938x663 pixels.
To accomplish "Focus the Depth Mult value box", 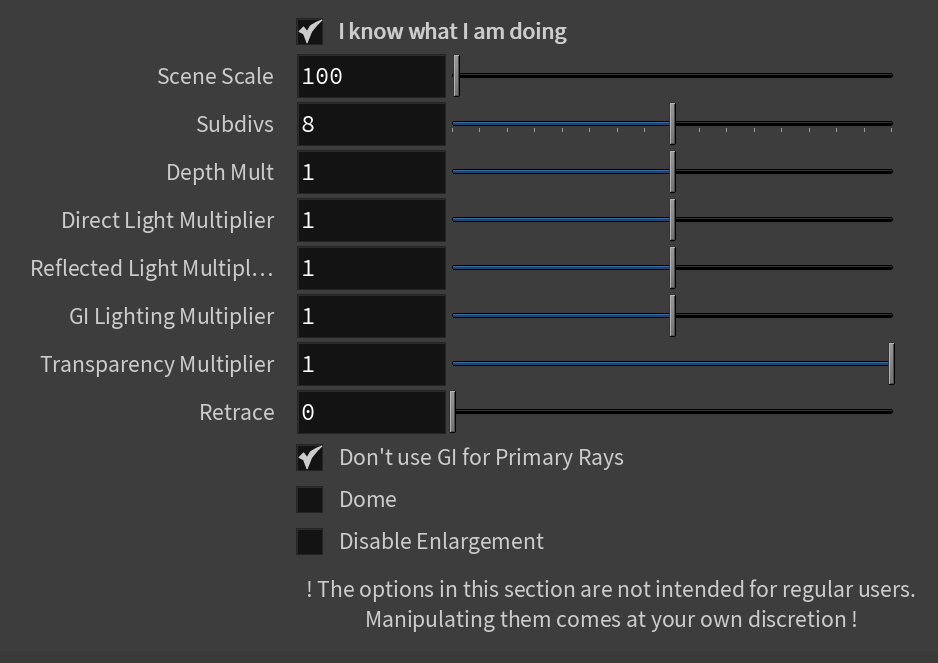I will tap(371, 172).
